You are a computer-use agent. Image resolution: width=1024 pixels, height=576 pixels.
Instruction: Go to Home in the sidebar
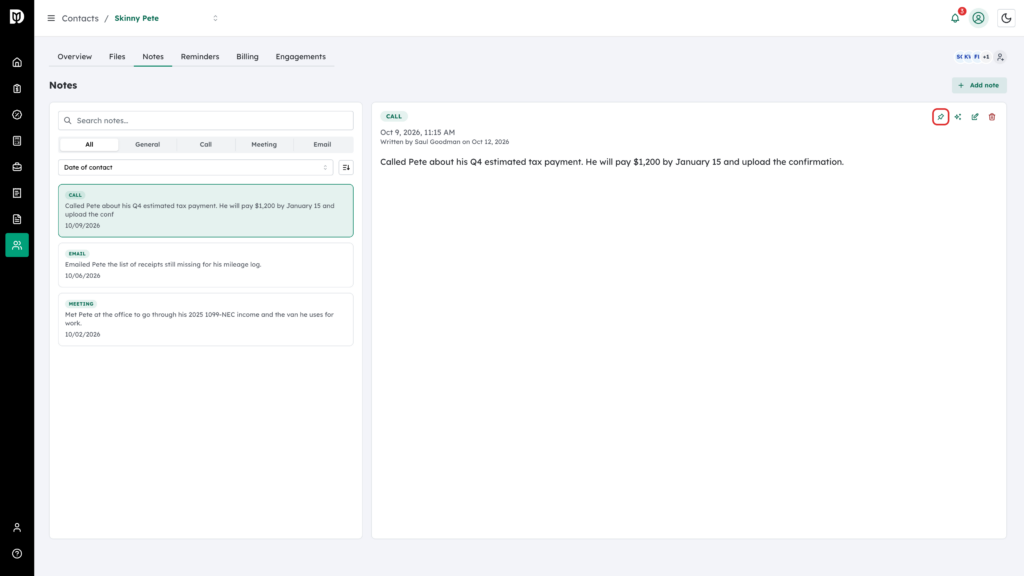pos(17,63)
